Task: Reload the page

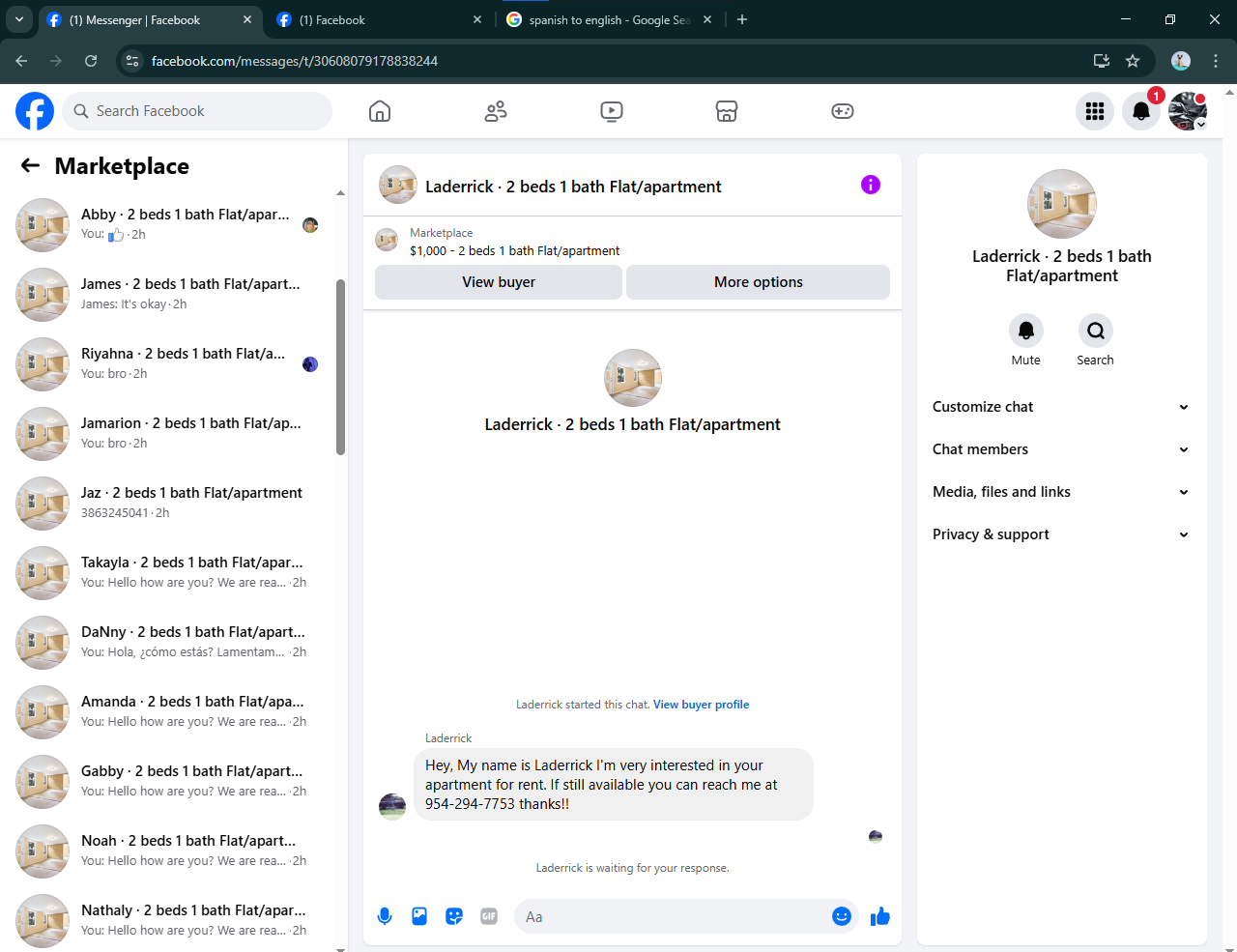Action: [x=91, y=61]
